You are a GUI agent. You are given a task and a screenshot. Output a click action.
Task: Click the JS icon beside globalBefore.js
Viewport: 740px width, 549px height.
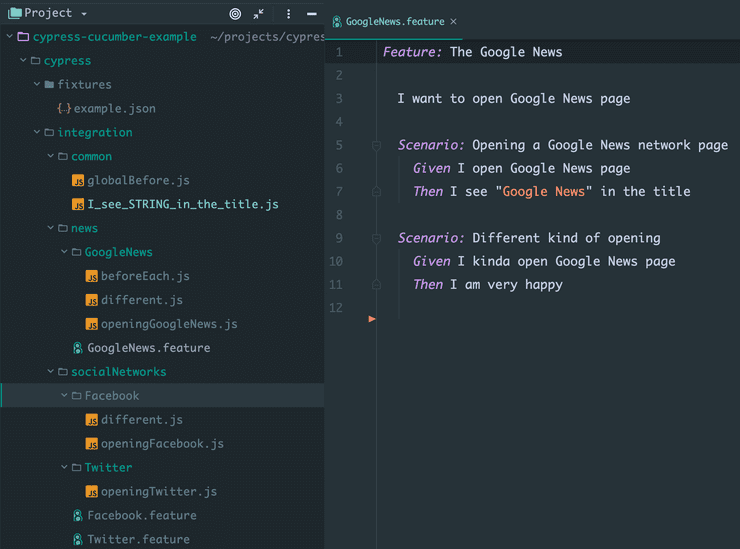pos(78,180)
